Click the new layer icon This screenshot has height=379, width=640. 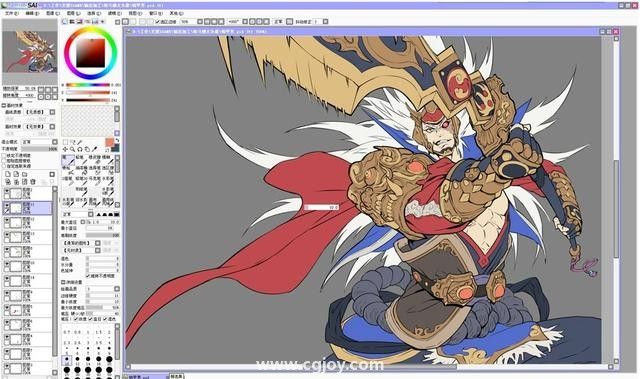tap(8, 174)
